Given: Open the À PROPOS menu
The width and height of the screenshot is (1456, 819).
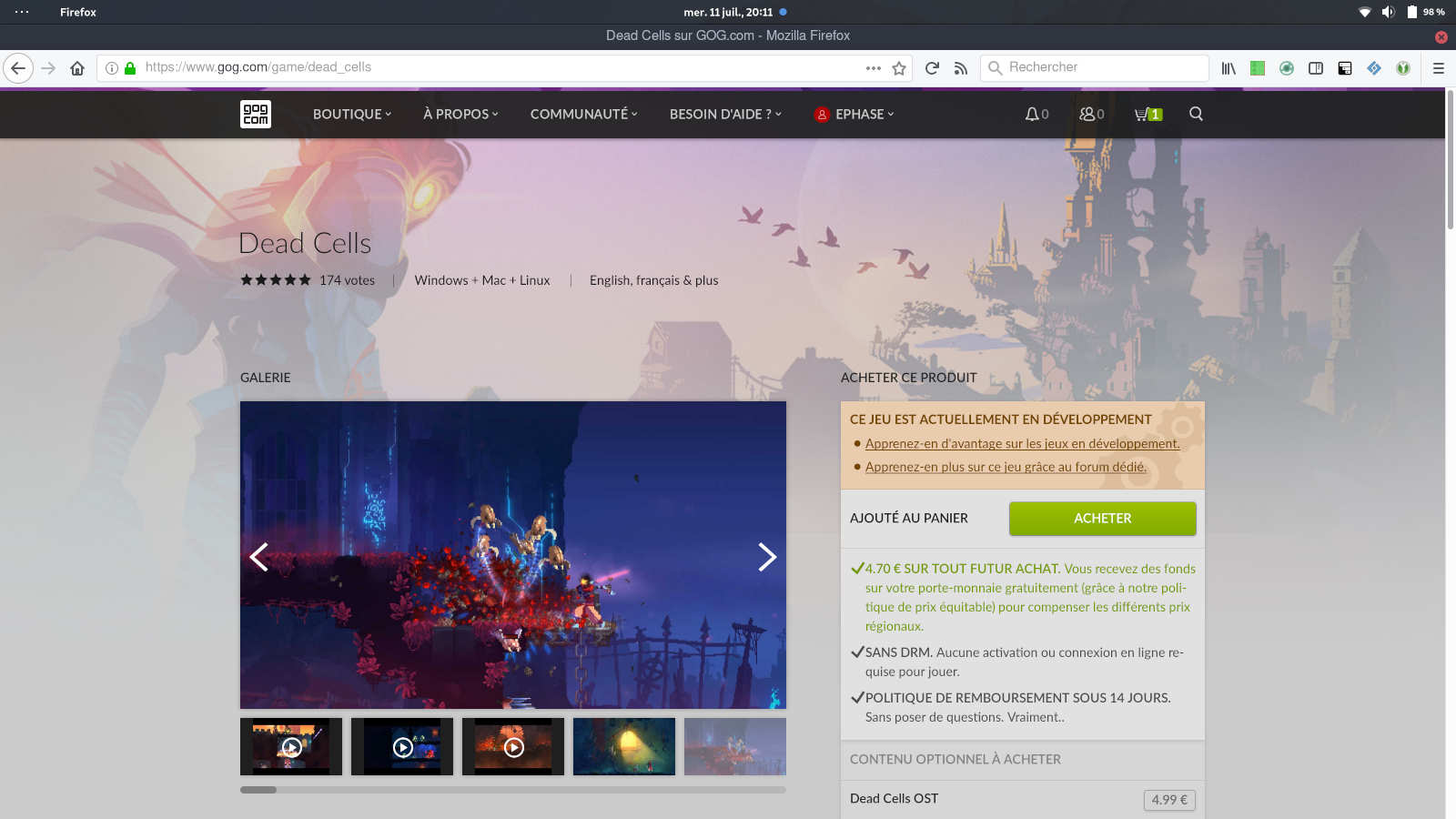Looking at the screenshot, I should point(460,114).
